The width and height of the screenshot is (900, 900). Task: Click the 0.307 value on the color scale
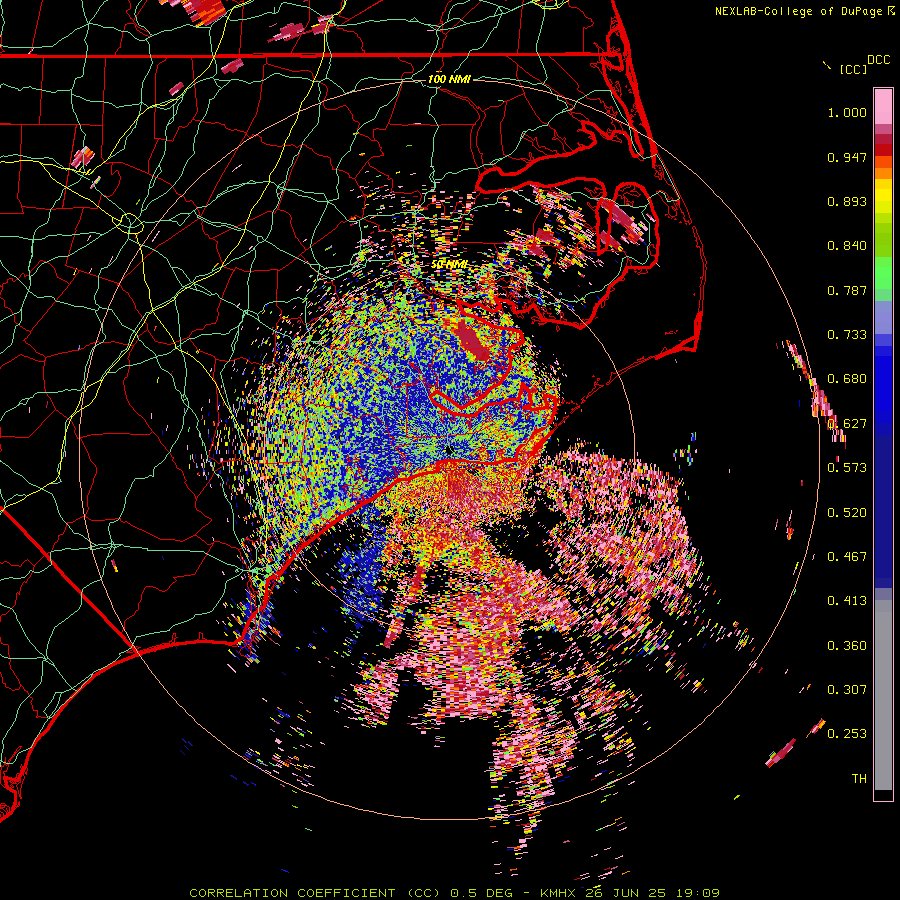(x=847, y=689)
